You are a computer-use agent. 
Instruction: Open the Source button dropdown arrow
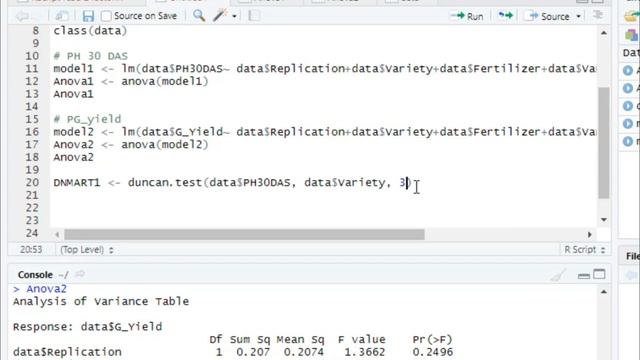tap(578, 16)
